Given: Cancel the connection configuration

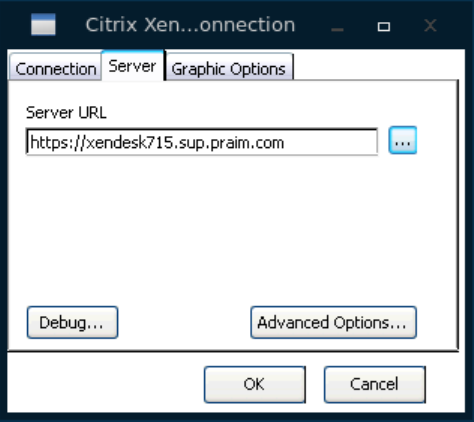Looking at the screenshot, I should tap(375, 385).
